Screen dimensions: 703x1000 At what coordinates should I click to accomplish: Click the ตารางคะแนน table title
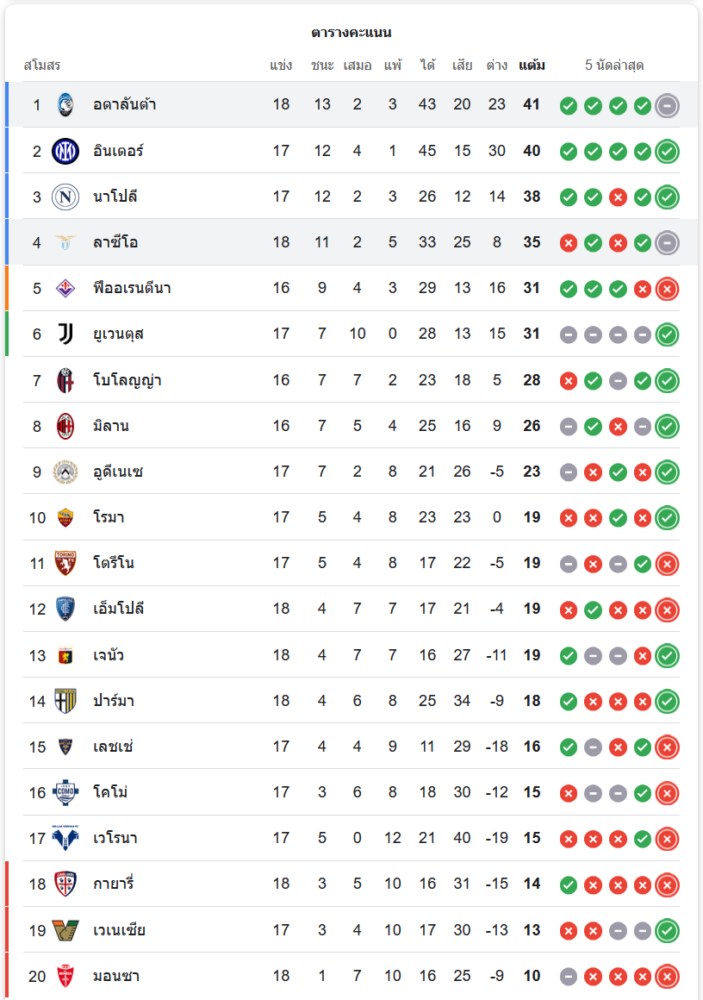[351, 33]
